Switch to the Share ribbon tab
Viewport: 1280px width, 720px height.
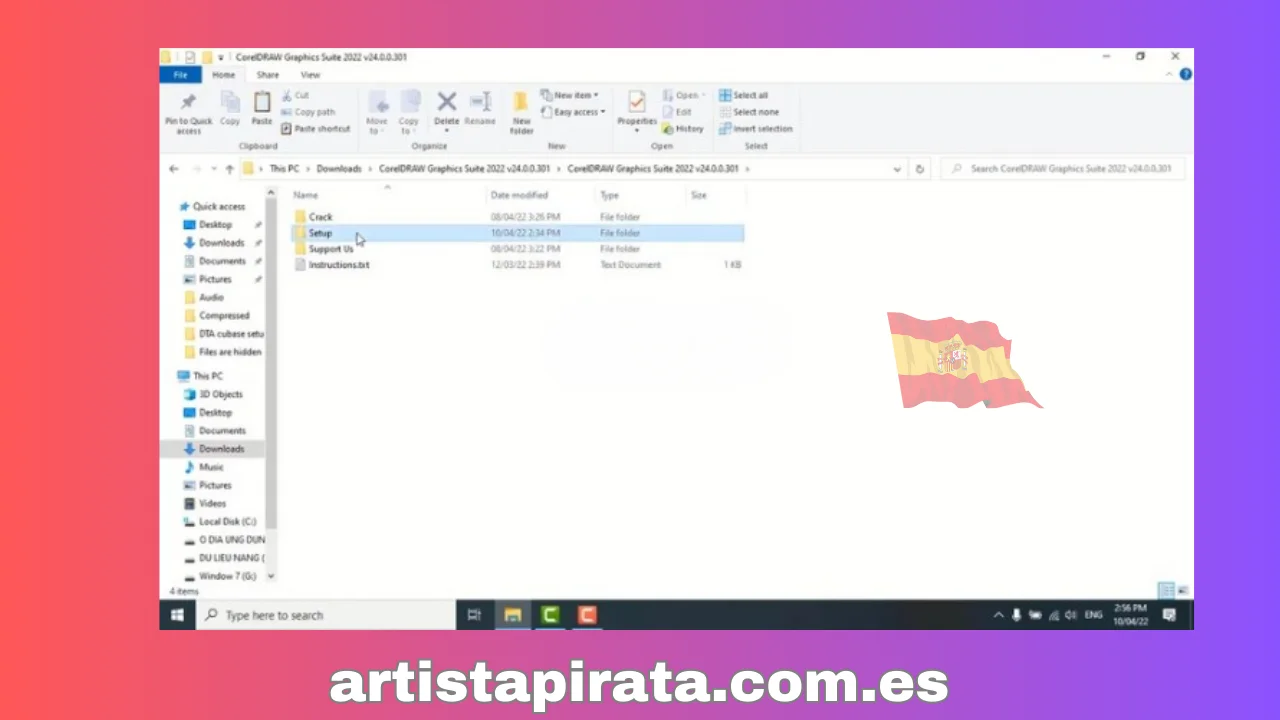click(267, 75)
